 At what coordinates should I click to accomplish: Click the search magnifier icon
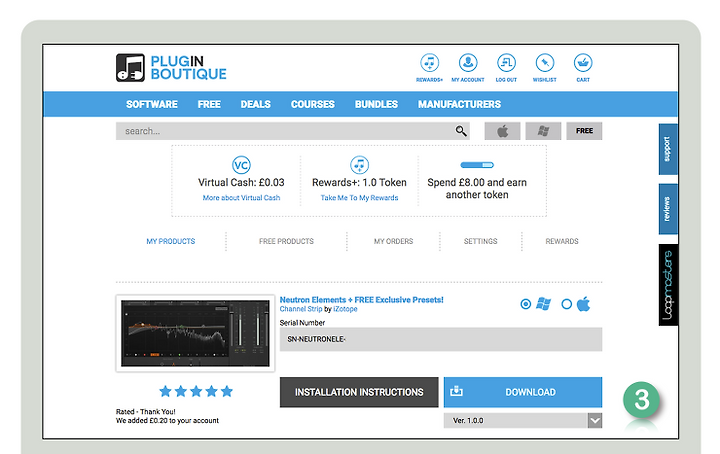coord(461,131)
